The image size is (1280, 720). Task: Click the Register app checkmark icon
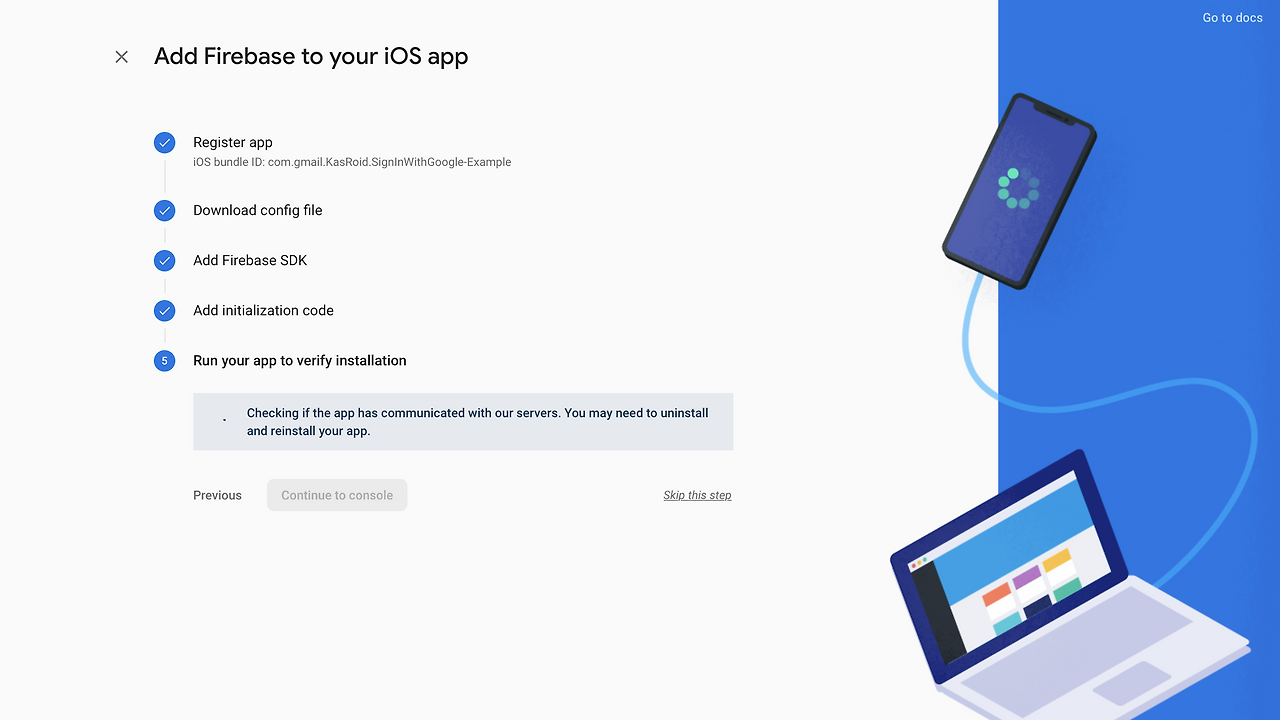point(165,143)
